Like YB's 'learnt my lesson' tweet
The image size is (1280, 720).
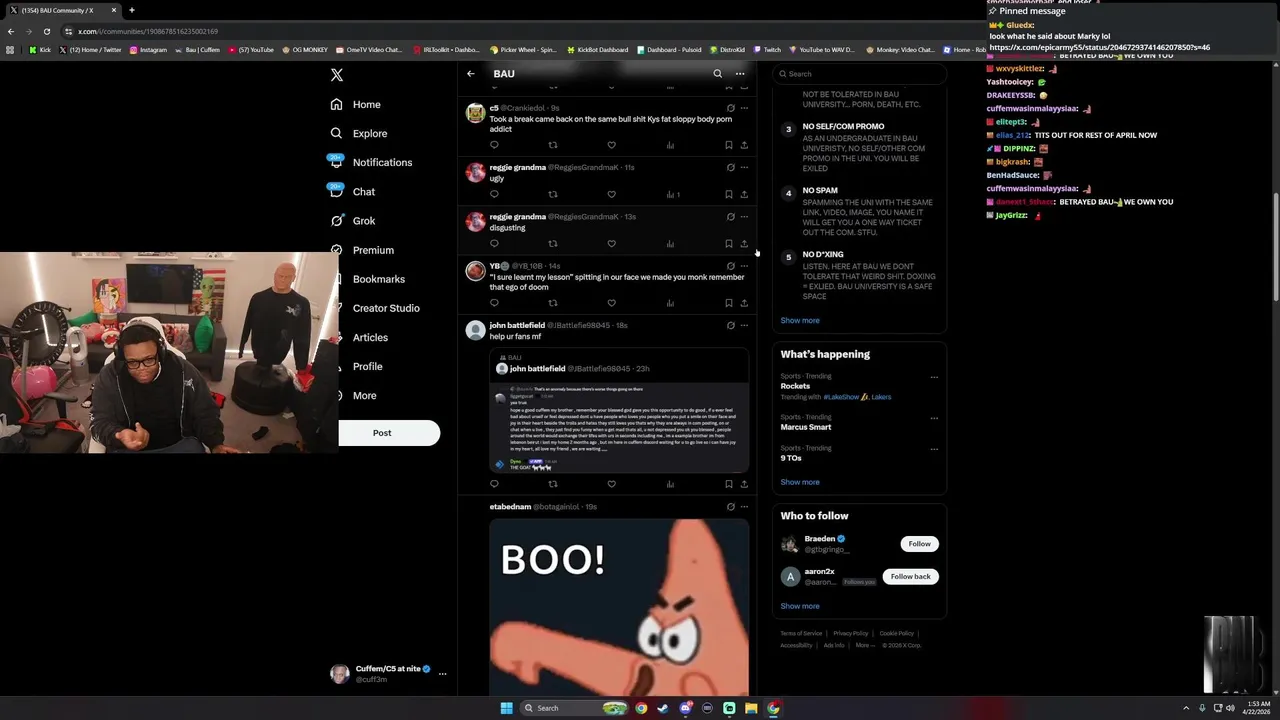click(x=611, y=303)
